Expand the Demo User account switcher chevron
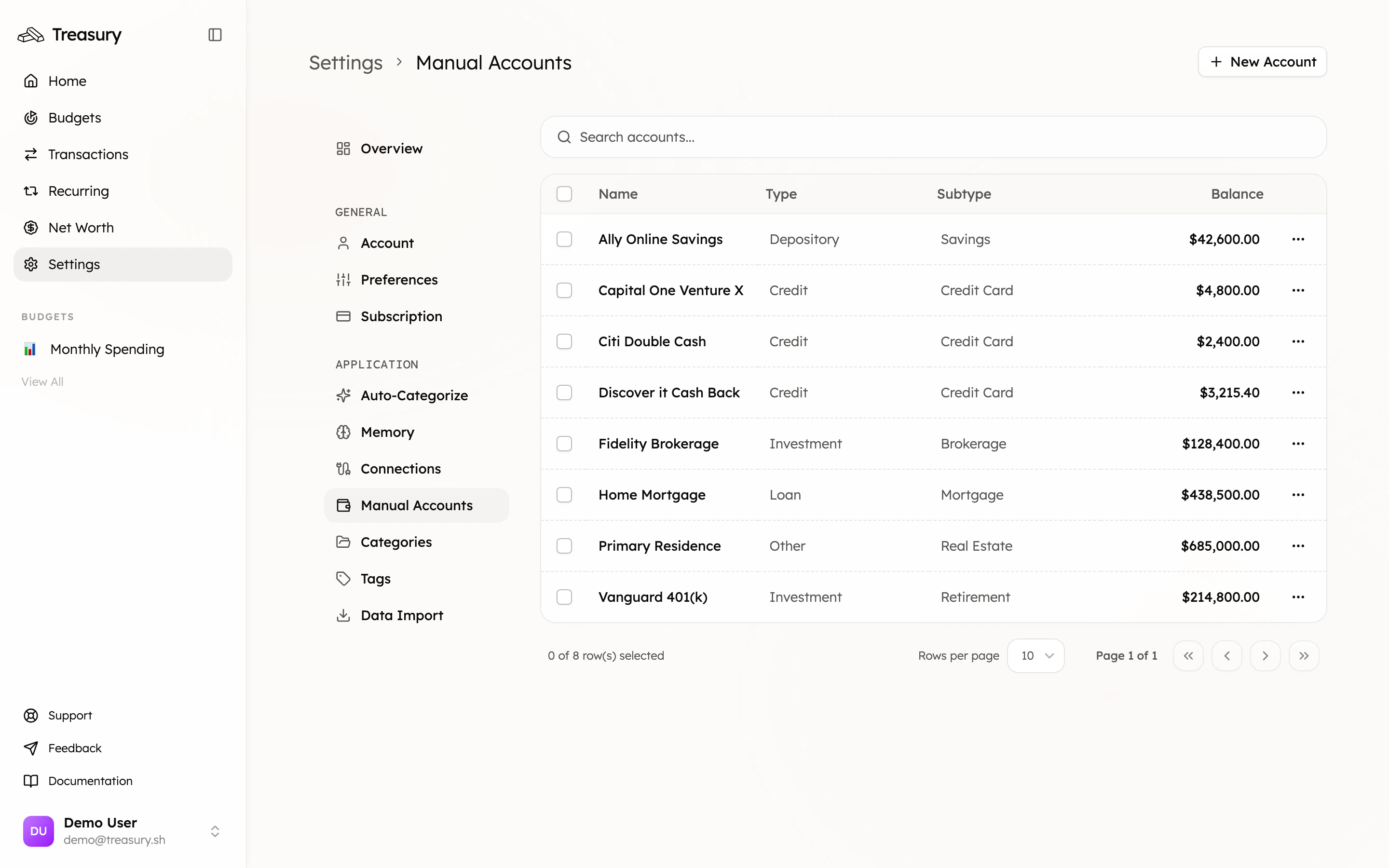The image size is (1389, 868). [x=215, y=831]
